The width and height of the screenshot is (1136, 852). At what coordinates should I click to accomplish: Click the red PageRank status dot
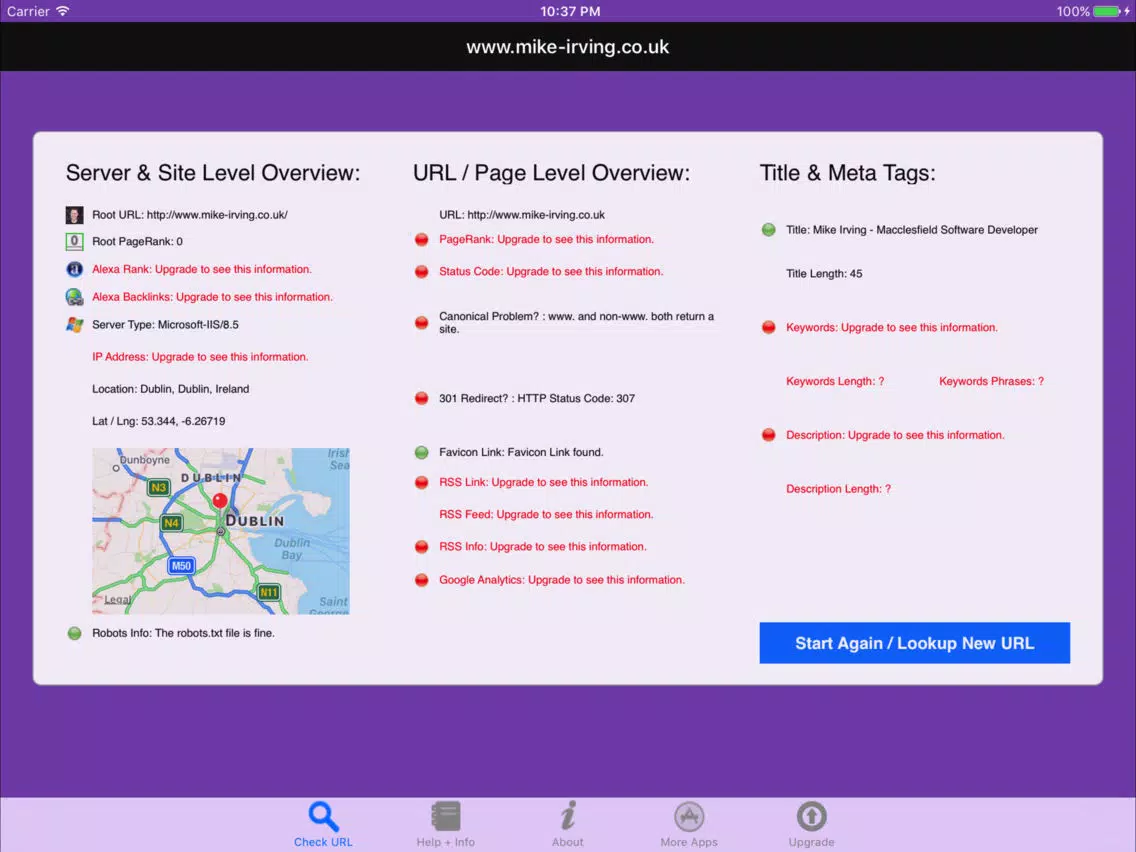coord(422,240)
